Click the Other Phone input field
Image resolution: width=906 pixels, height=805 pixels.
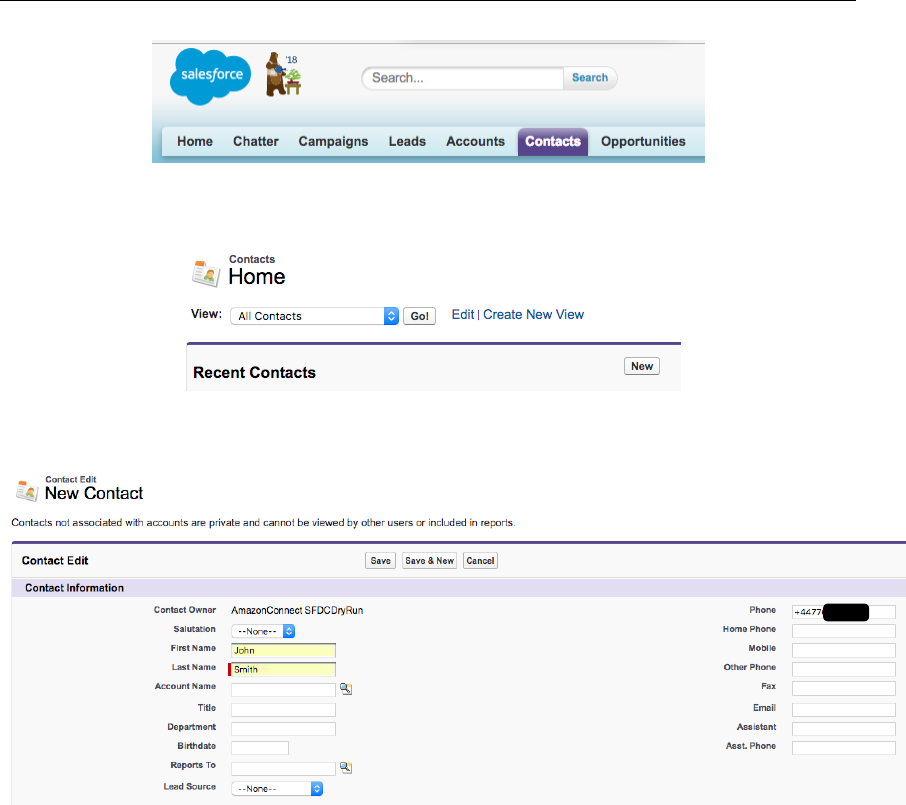point(844,669)
